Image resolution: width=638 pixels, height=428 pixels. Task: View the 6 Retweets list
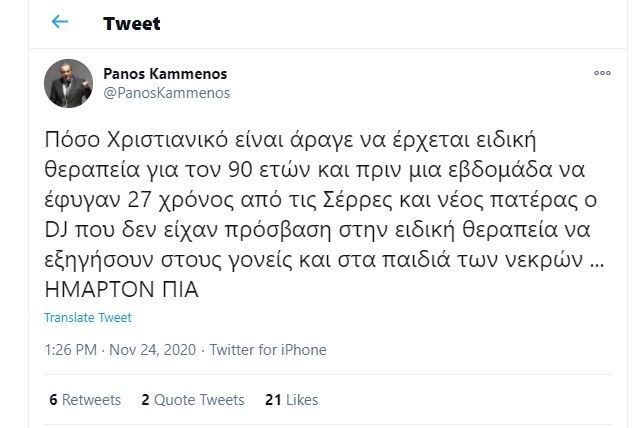pos(84,399)
